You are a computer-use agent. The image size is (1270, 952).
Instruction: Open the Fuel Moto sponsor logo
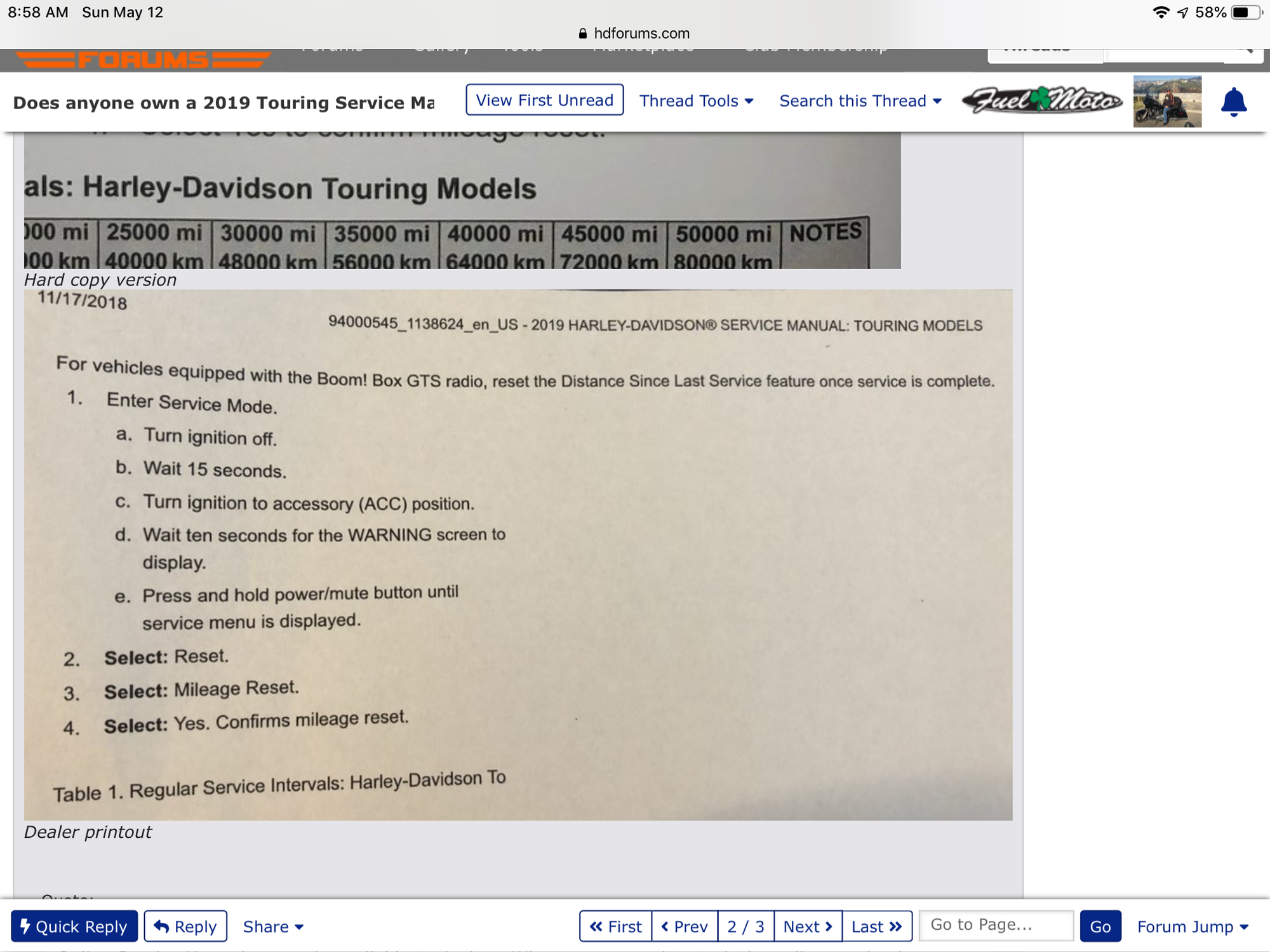(1041, 100)
